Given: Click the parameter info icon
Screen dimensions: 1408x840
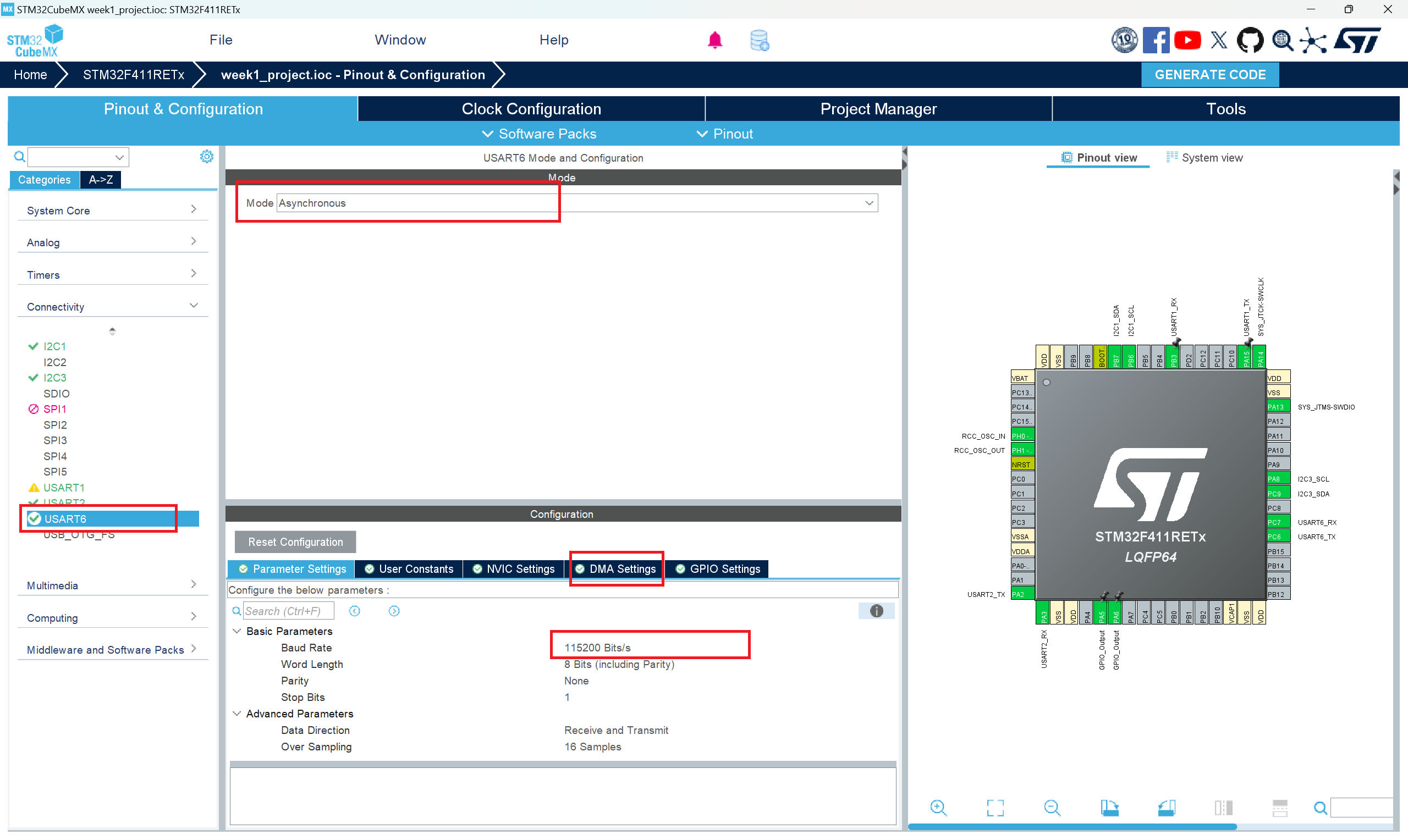Looking at the screenshot, I should click(876, 611).
